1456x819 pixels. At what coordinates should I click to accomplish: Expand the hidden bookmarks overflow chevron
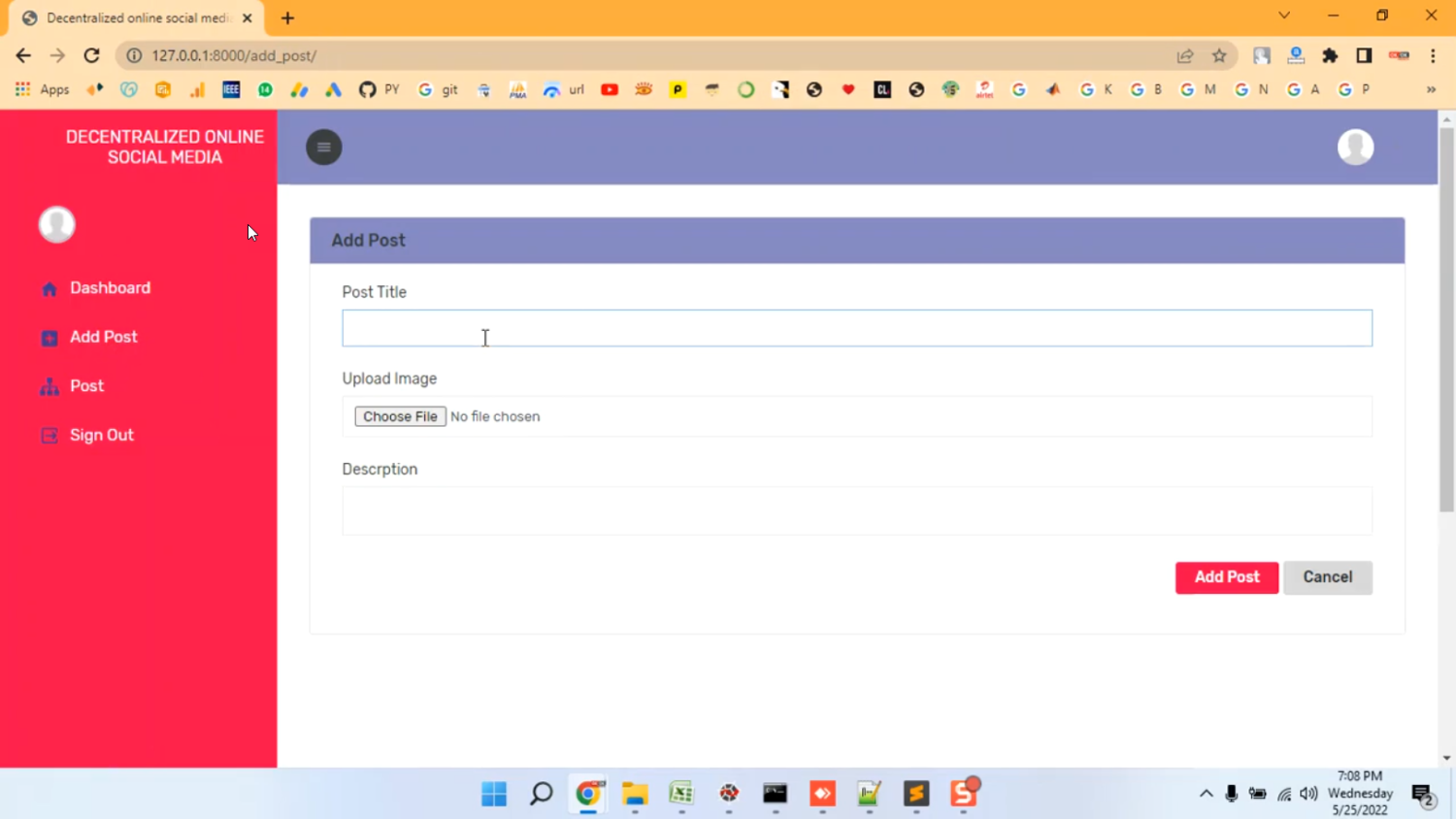coord(1430,90)
